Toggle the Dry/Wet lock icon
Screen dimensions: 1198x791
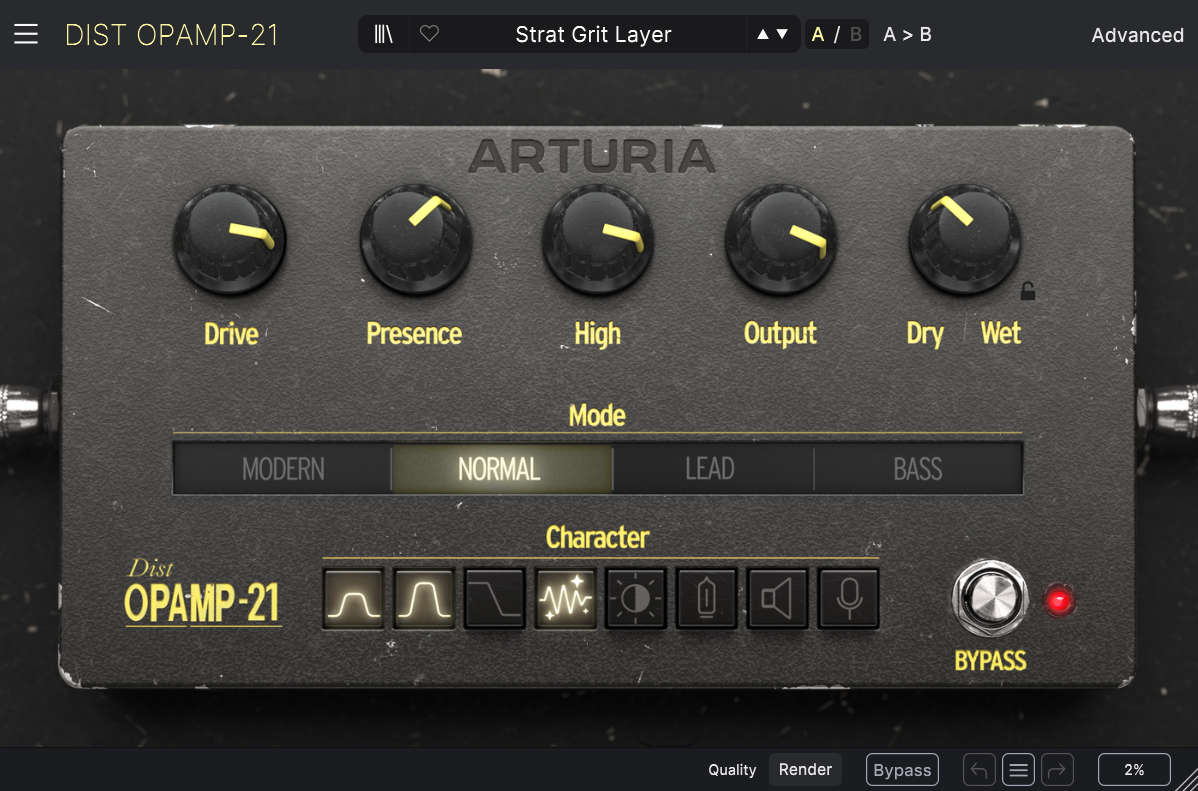tap(1028, 290)
